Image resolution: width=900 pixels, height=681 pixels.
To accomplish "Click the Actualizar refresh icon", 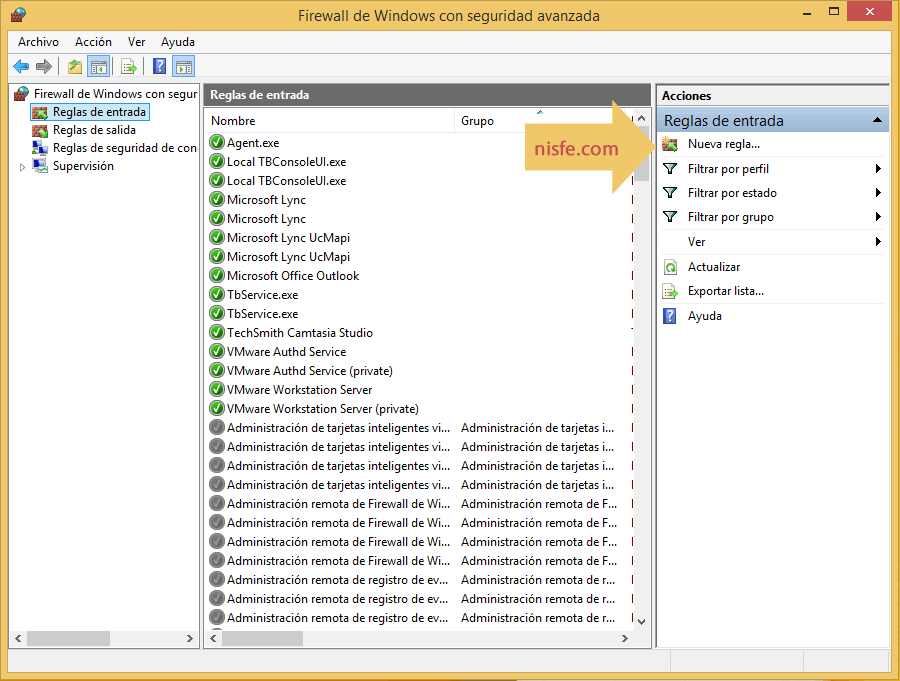I will coord(670,267).
